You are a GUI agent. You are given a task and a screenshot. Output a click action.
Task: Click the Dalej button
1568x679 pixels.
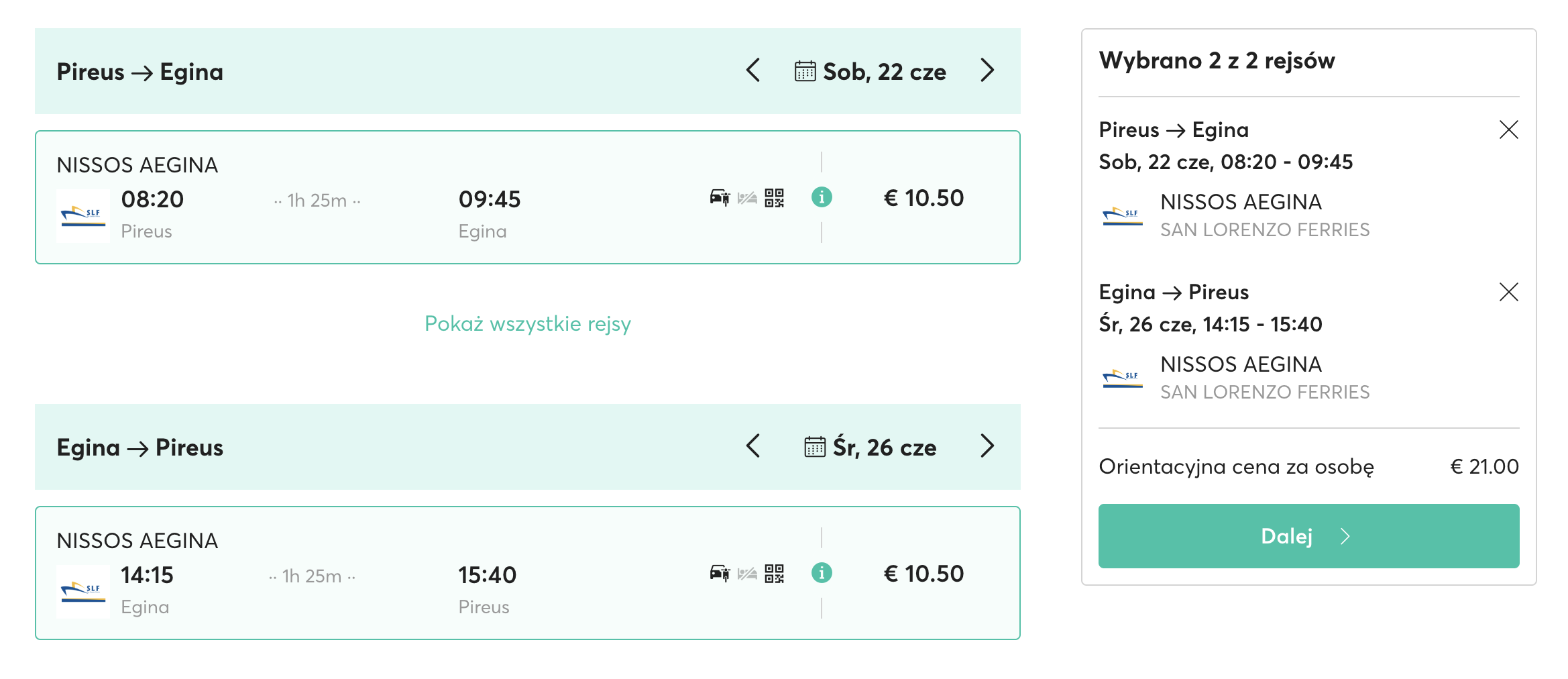tap(1308, 536)
